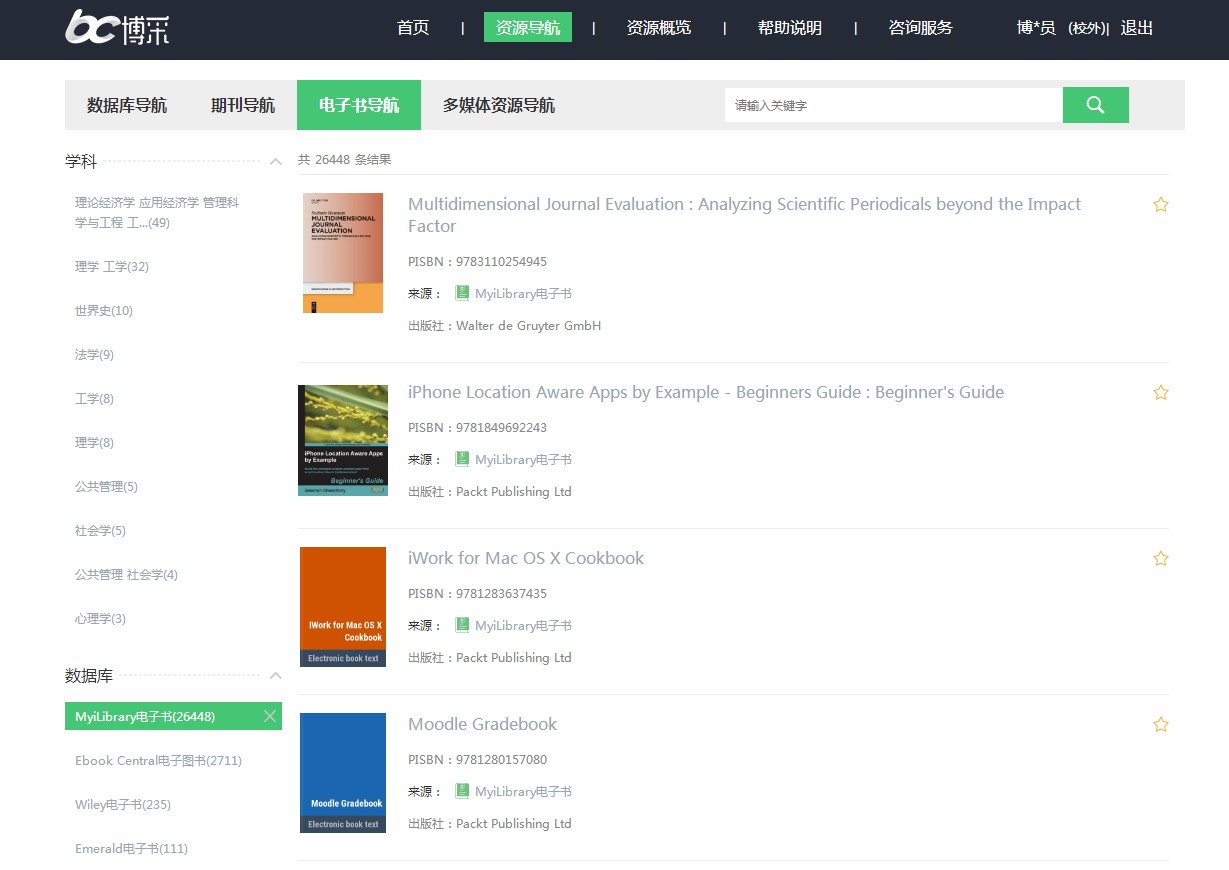Go to 资源概览 in top menu
Screen dimensions: 1229x870
click(658, 28)
